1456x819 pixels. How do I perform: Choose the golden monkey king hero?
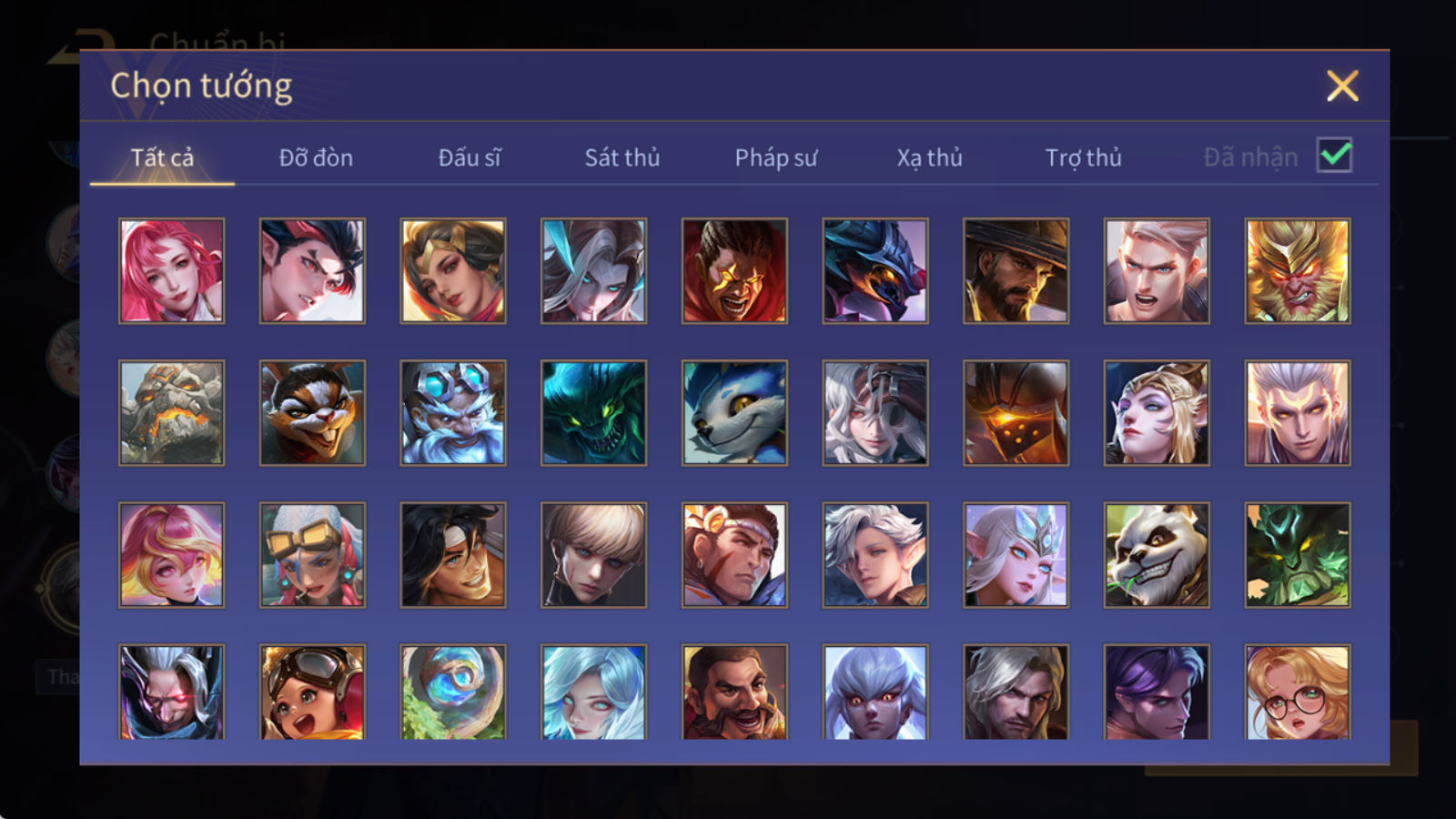[1297, 270]
